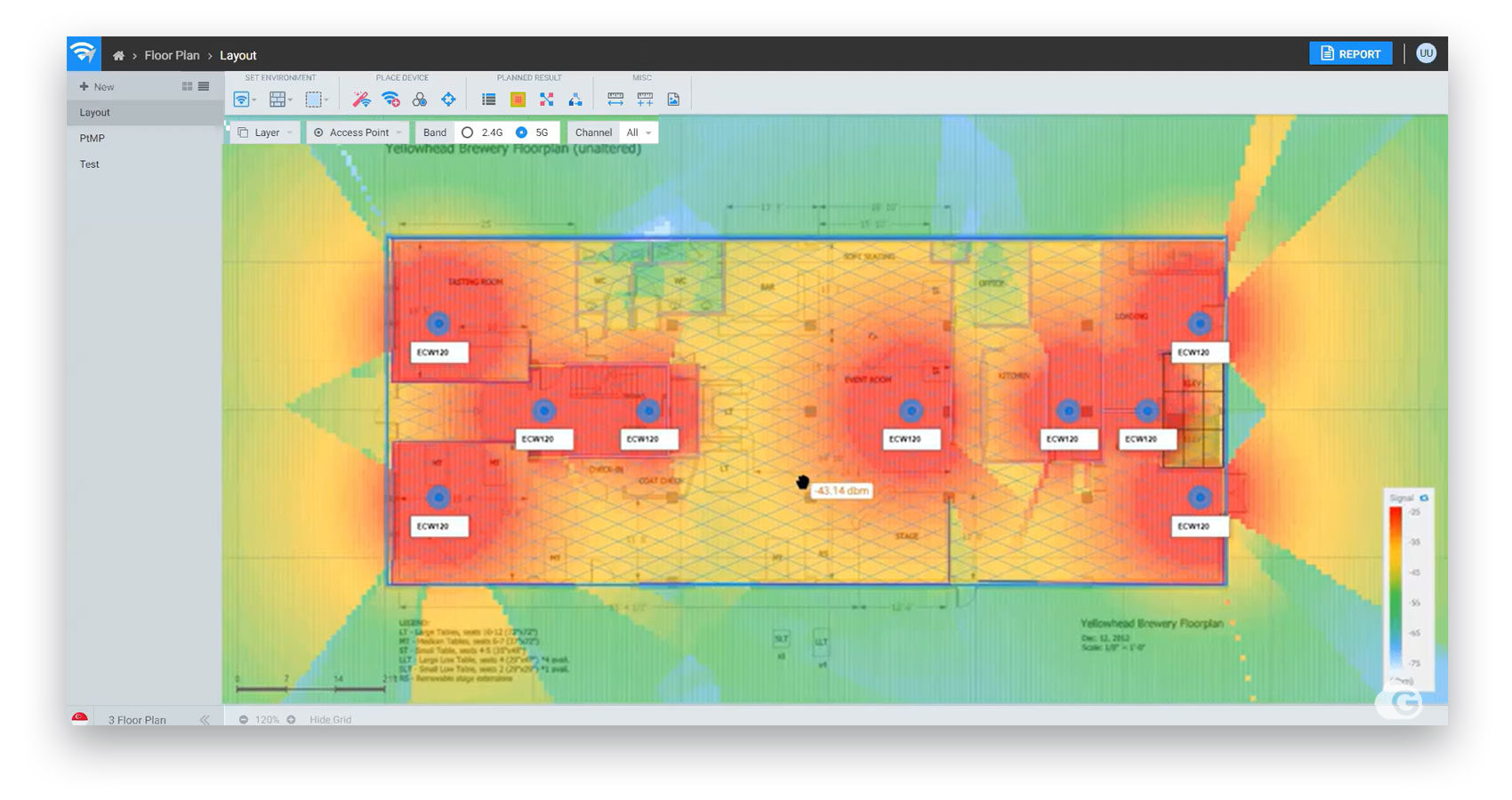The image size is (1512, 800).
Task: Click the floor plan image icon in Misc
Action: [673, 100]
